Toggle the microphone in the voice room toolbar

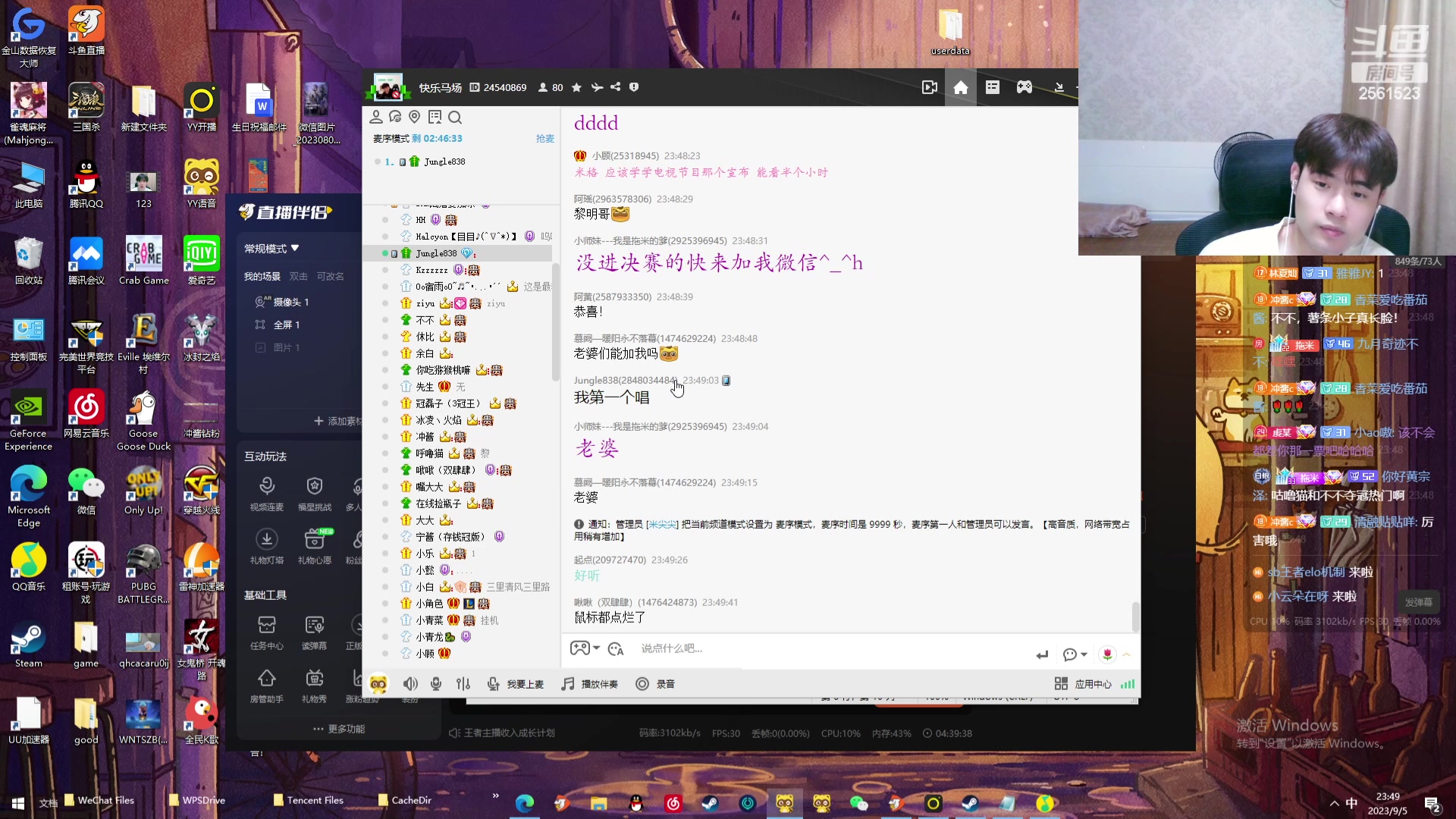436,683
